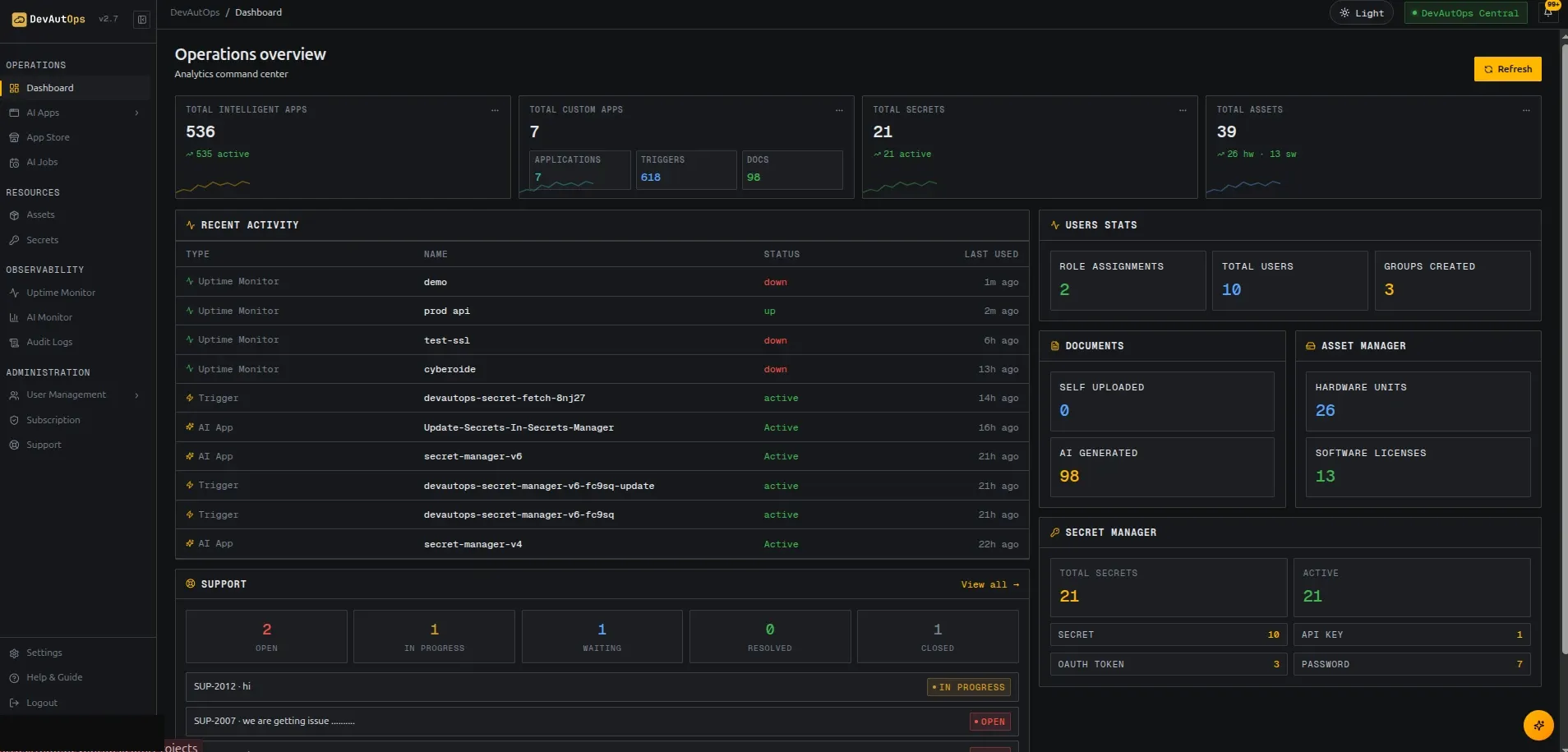This screenshot has height=752, width=1568.
Task: Click the Recent Activity pulse icon
Action: pos(191,224)
